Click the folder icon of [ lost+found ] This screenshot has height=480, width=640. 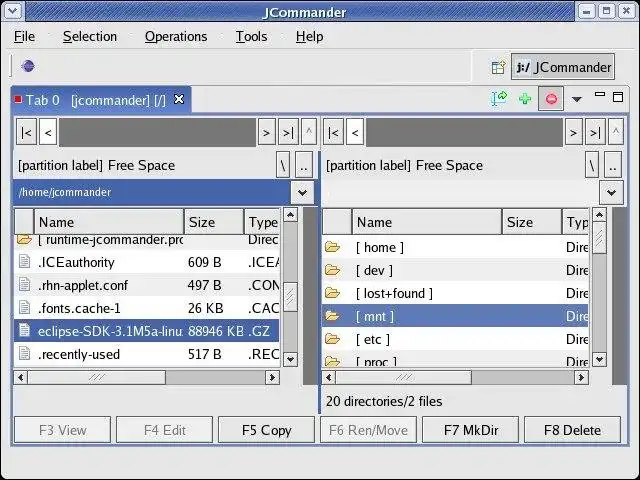click(333, 293)
